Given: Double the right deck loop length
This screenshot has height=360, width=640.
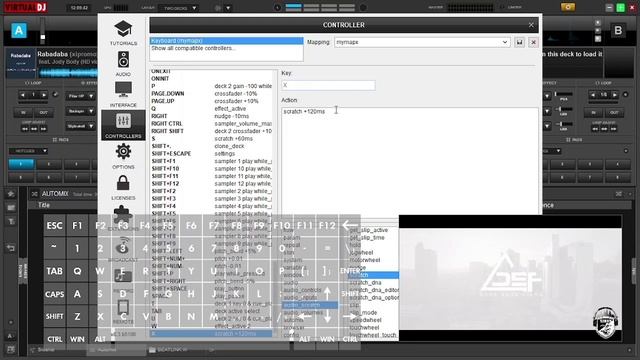Looking at the screenshot, I should click(x=615, y=95).
